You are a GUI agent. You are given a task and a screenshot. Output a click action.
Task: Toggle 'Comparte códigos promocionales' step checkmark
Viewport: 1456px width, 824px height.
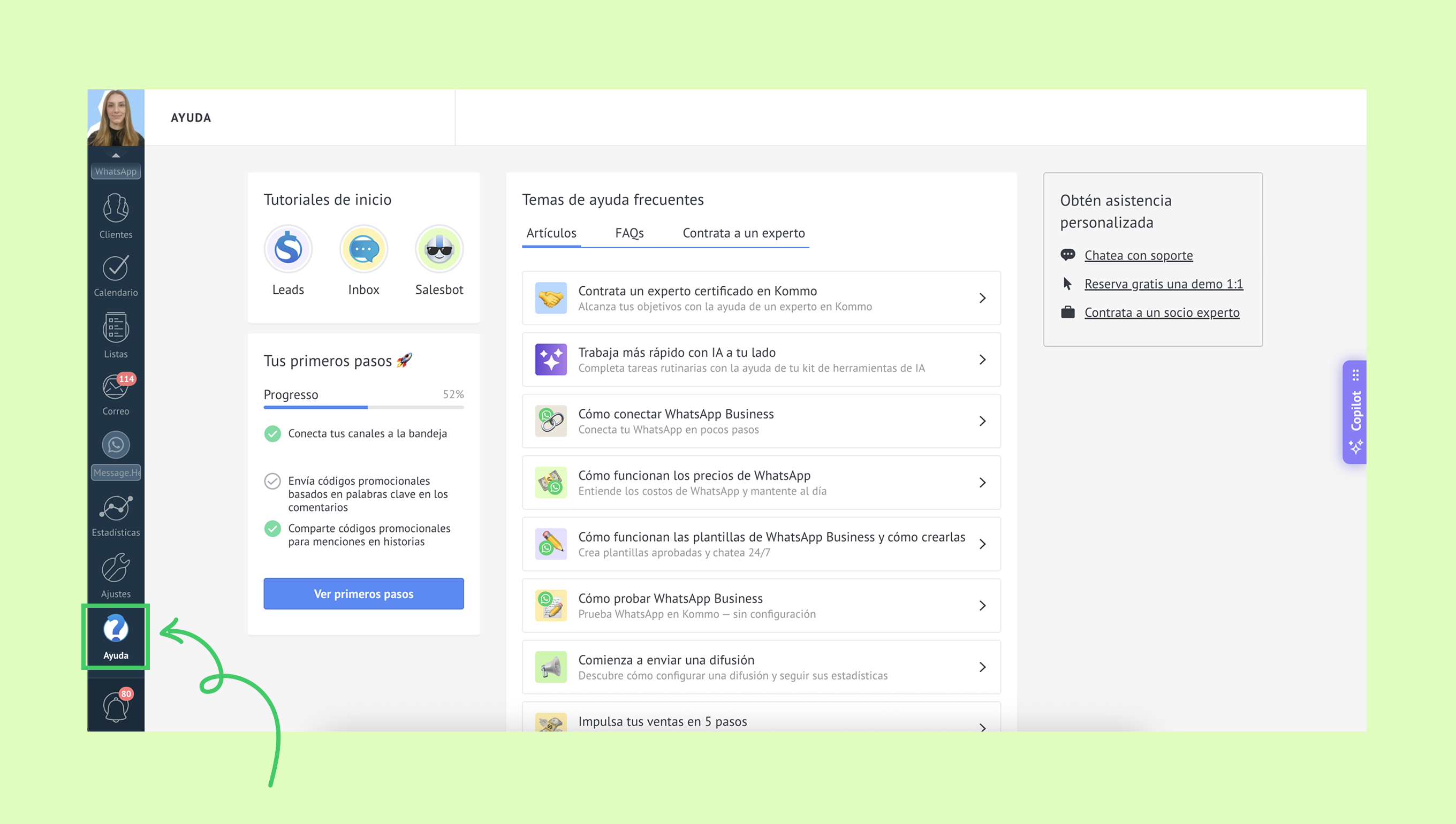[x=272, y=529]
